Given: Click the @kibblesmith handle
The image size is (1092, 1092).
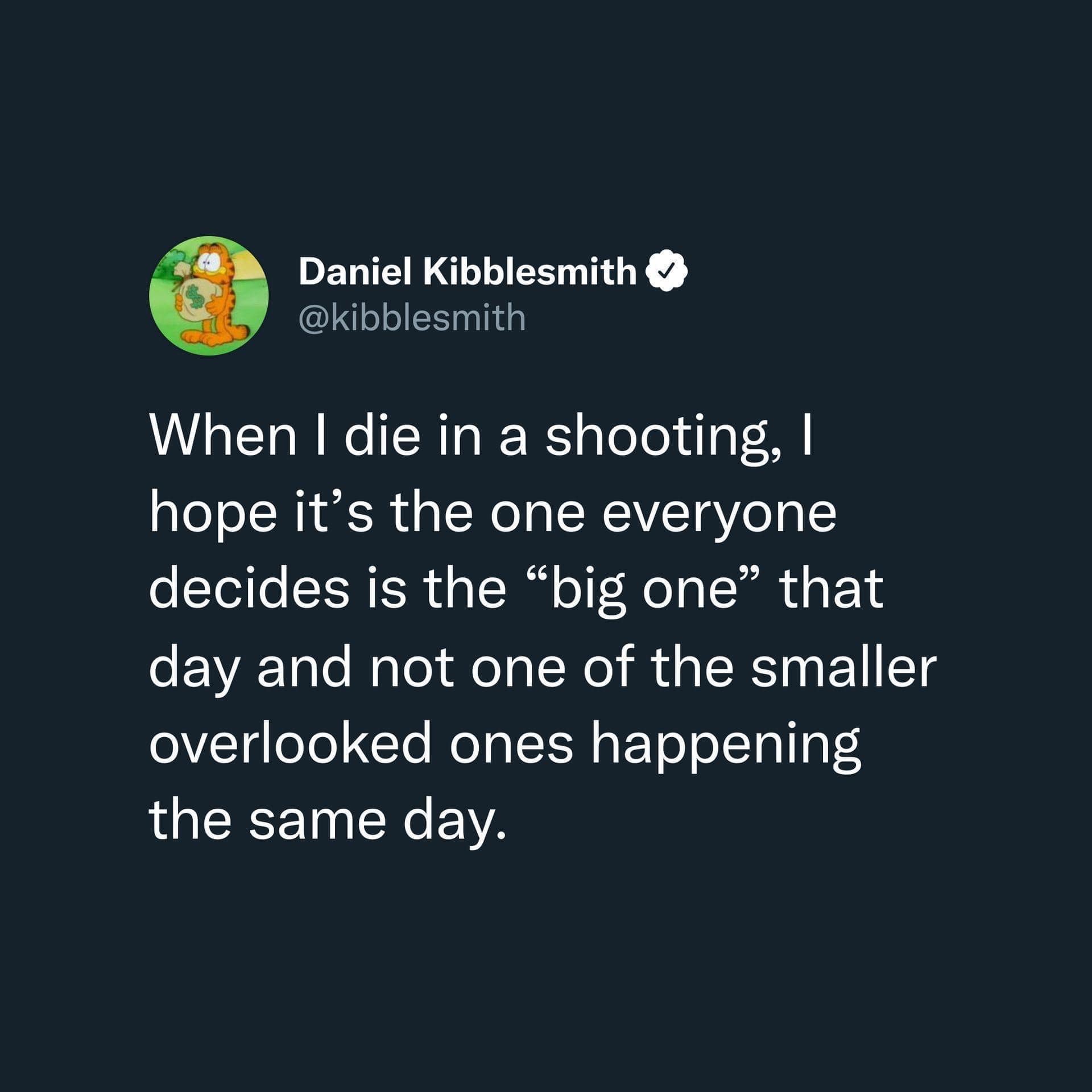Looking at the screenshot, I should tap(412, 317).
